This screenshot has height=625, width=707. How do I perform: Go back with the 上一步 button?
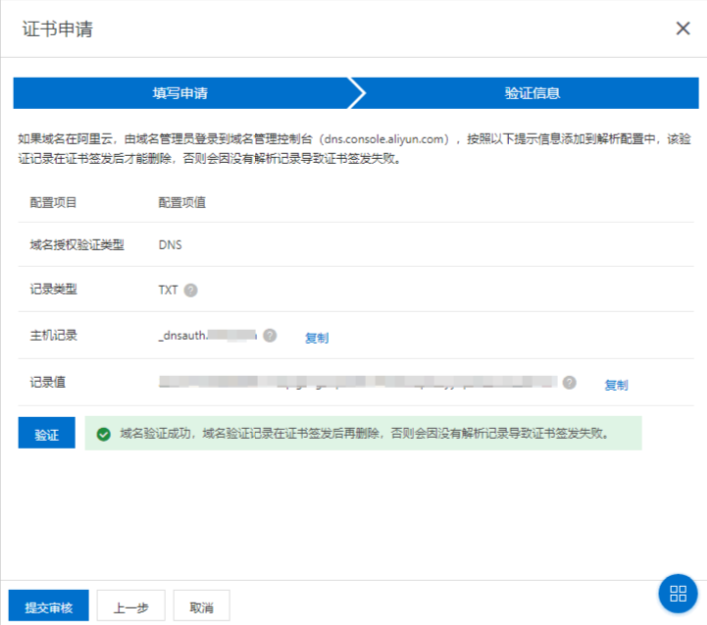131,607
